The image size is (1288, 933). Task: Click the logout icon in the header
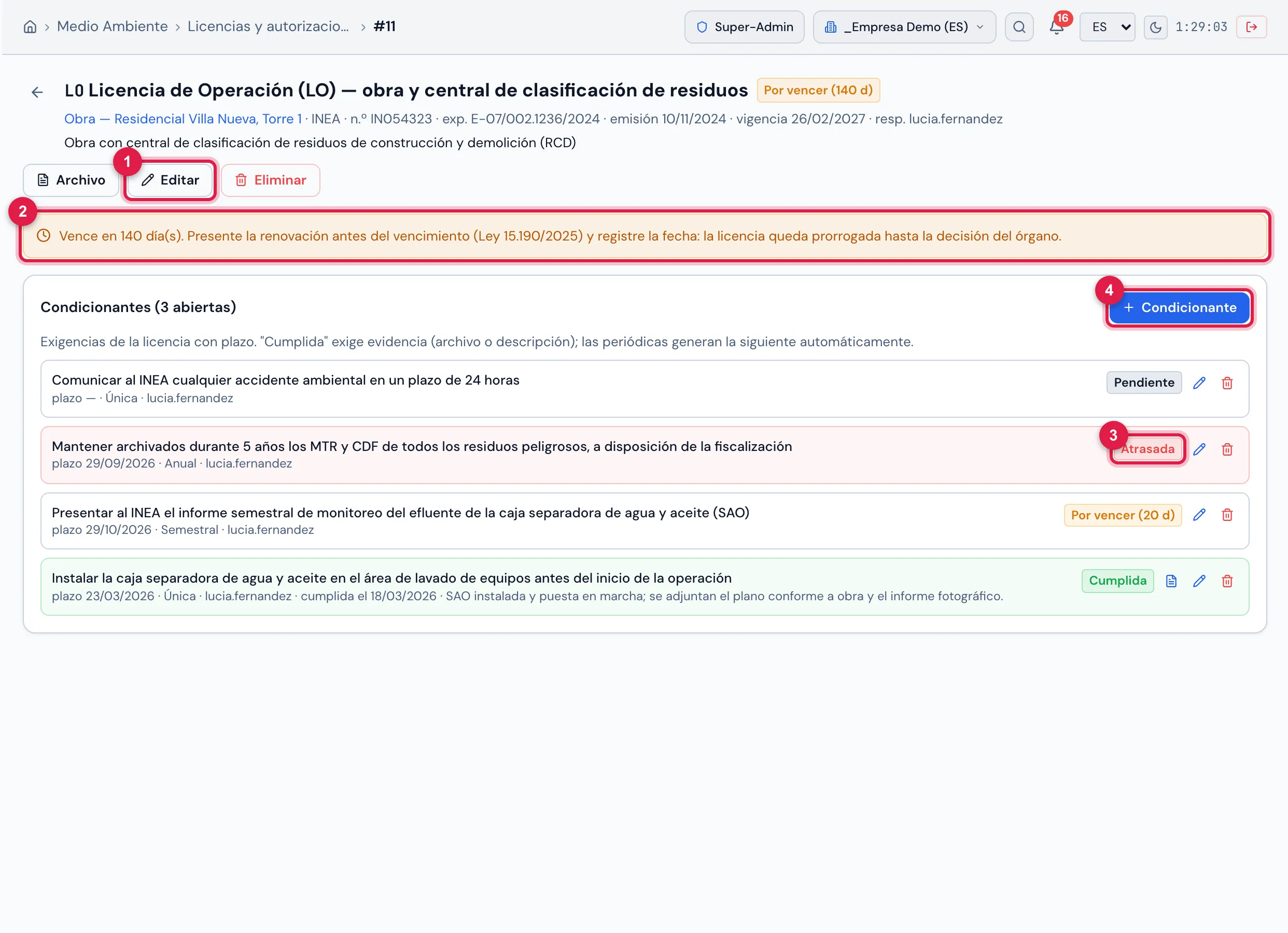pyautogui.click(x=1251, y=26)
